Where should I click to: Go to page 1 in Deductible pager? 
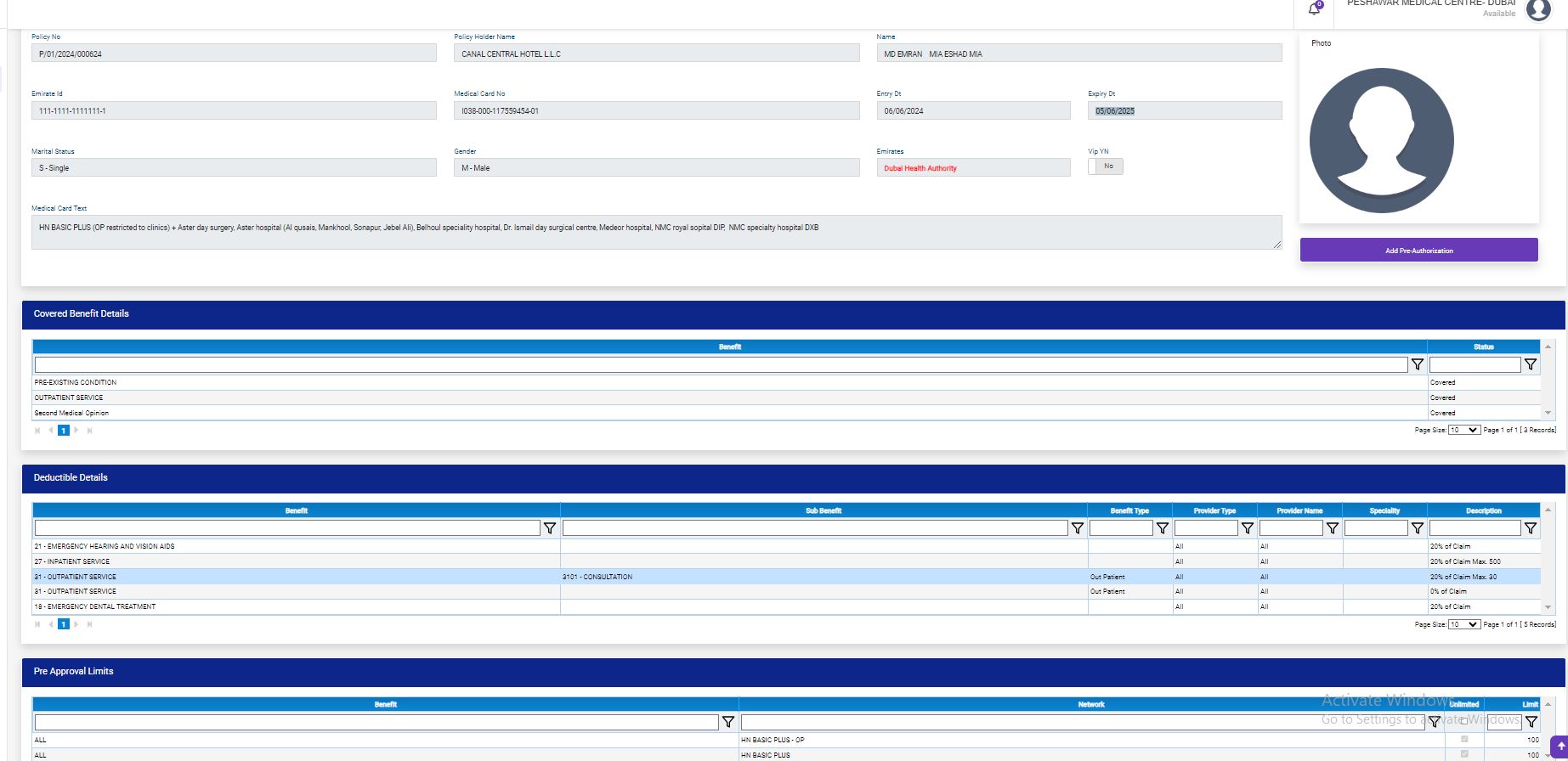(63, 624)
